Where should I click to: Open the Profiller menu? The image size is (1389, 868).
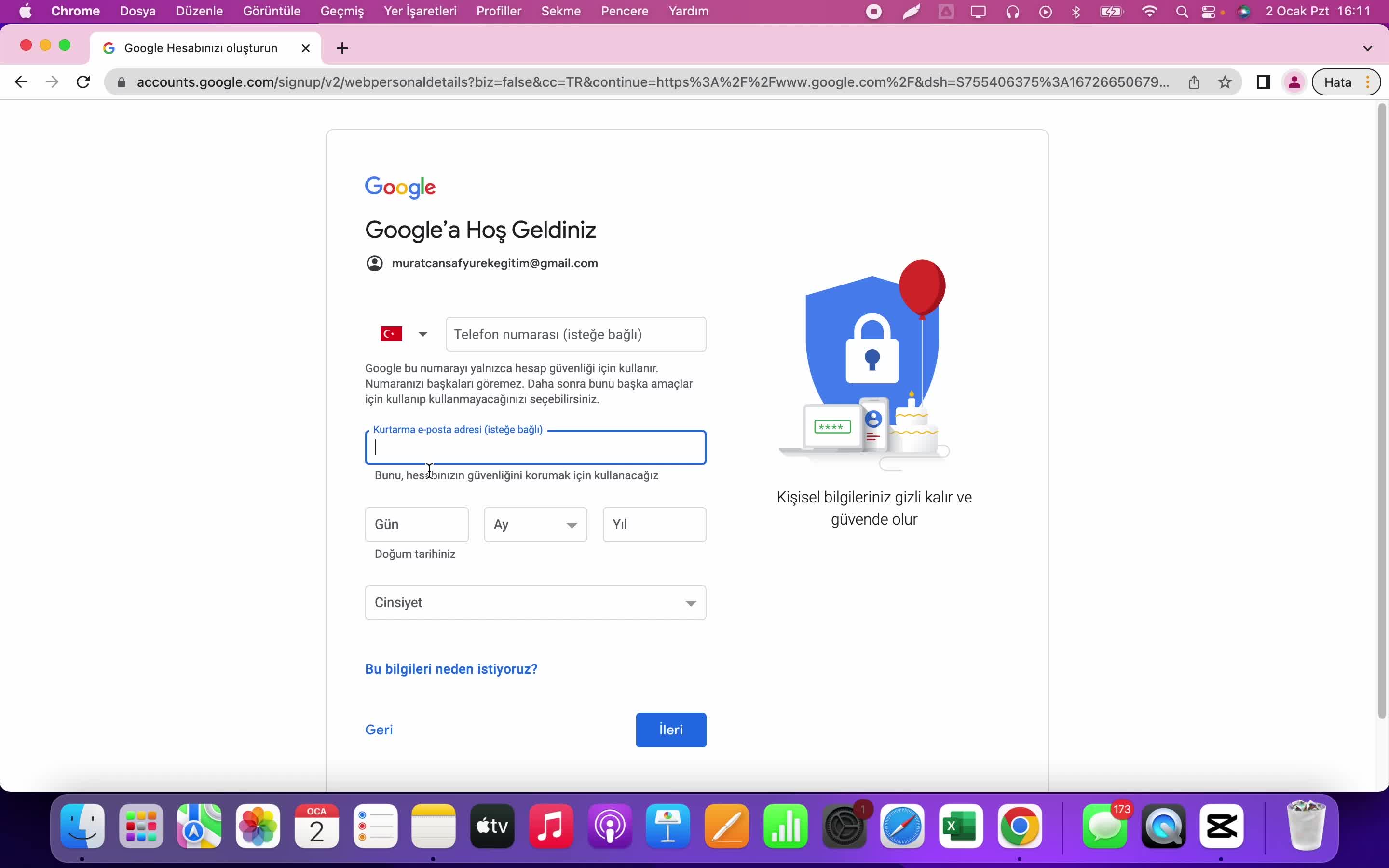tap(499, 11)
